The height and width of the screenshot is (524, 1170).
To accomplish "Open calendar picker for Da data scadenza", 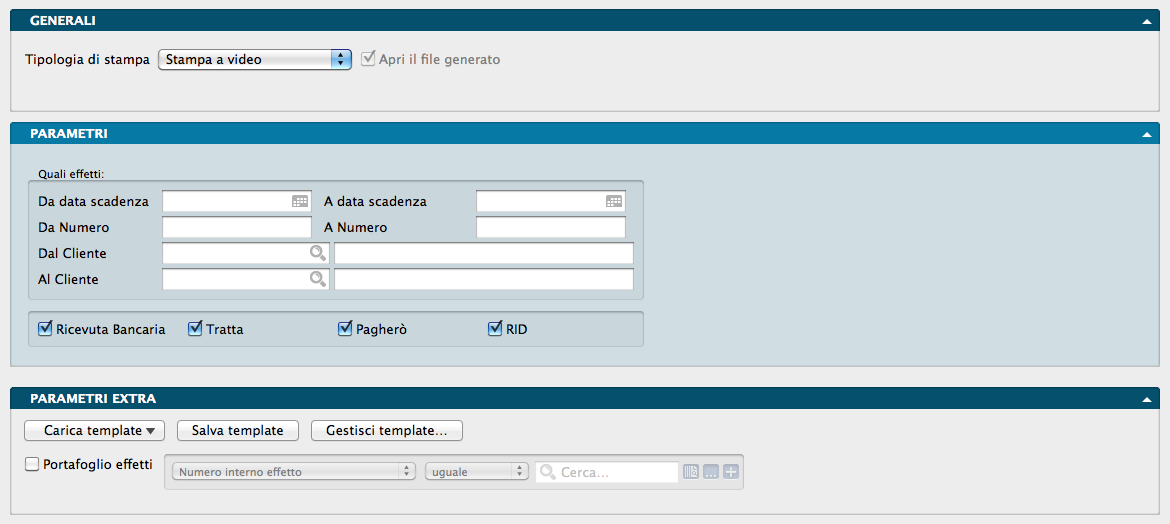I will 300,201.
